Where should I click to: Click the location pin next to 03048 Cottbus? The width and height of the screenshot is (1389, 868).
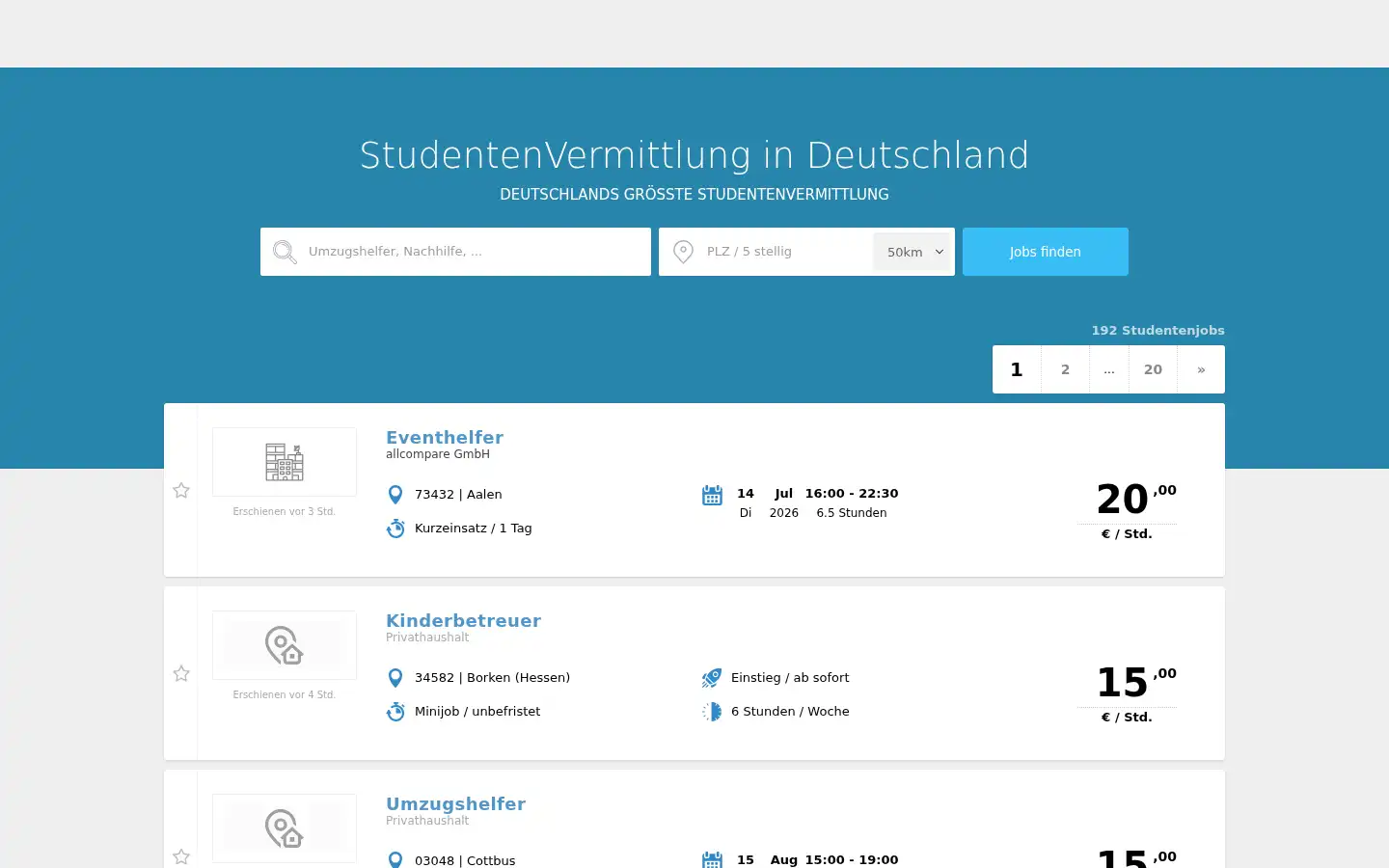coord(395,860)
